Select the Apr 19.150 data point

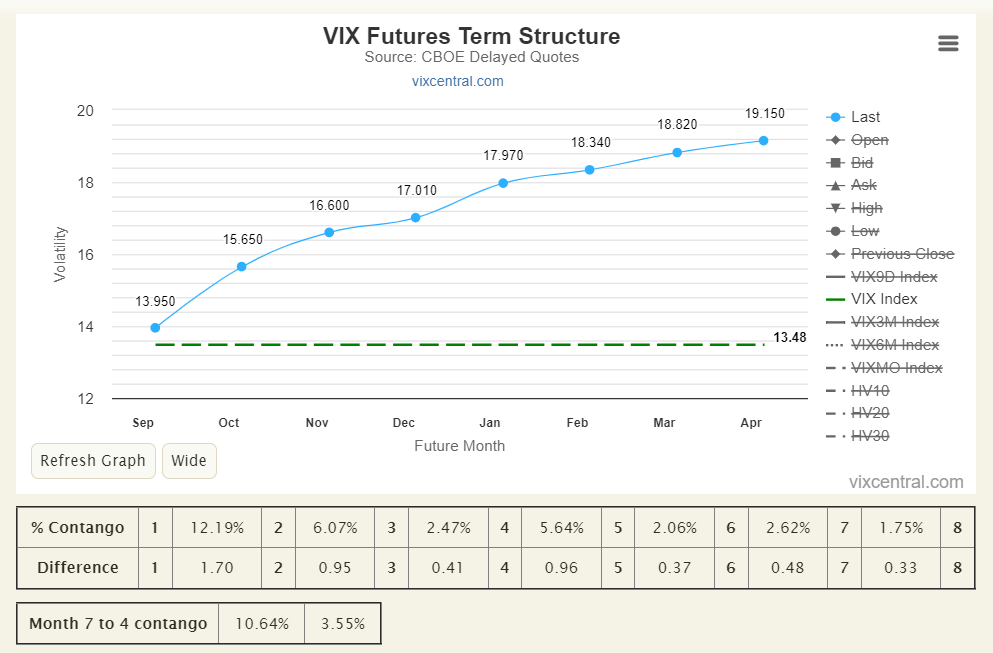pos(763,141)
